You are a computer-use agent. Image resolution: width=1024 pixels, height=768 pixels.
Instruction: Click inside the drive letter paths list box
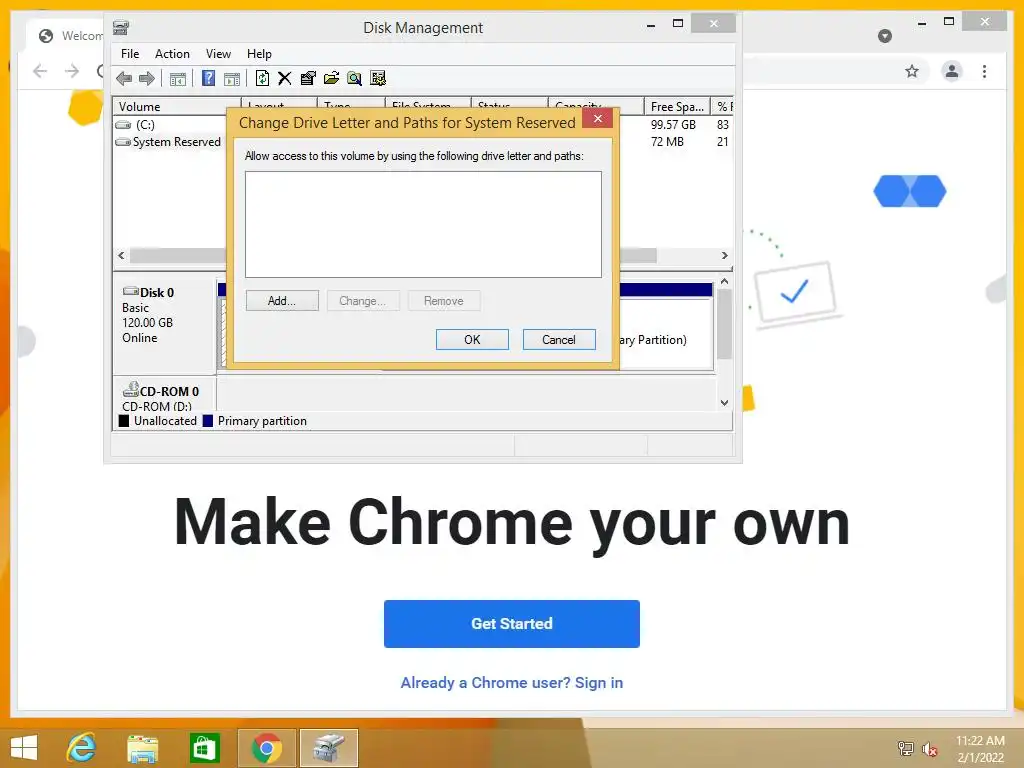(423, 225)
